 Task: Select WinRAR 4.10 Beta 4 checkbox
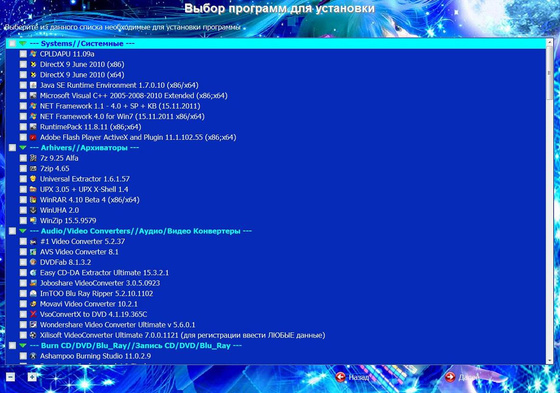[x=23, y=200]
